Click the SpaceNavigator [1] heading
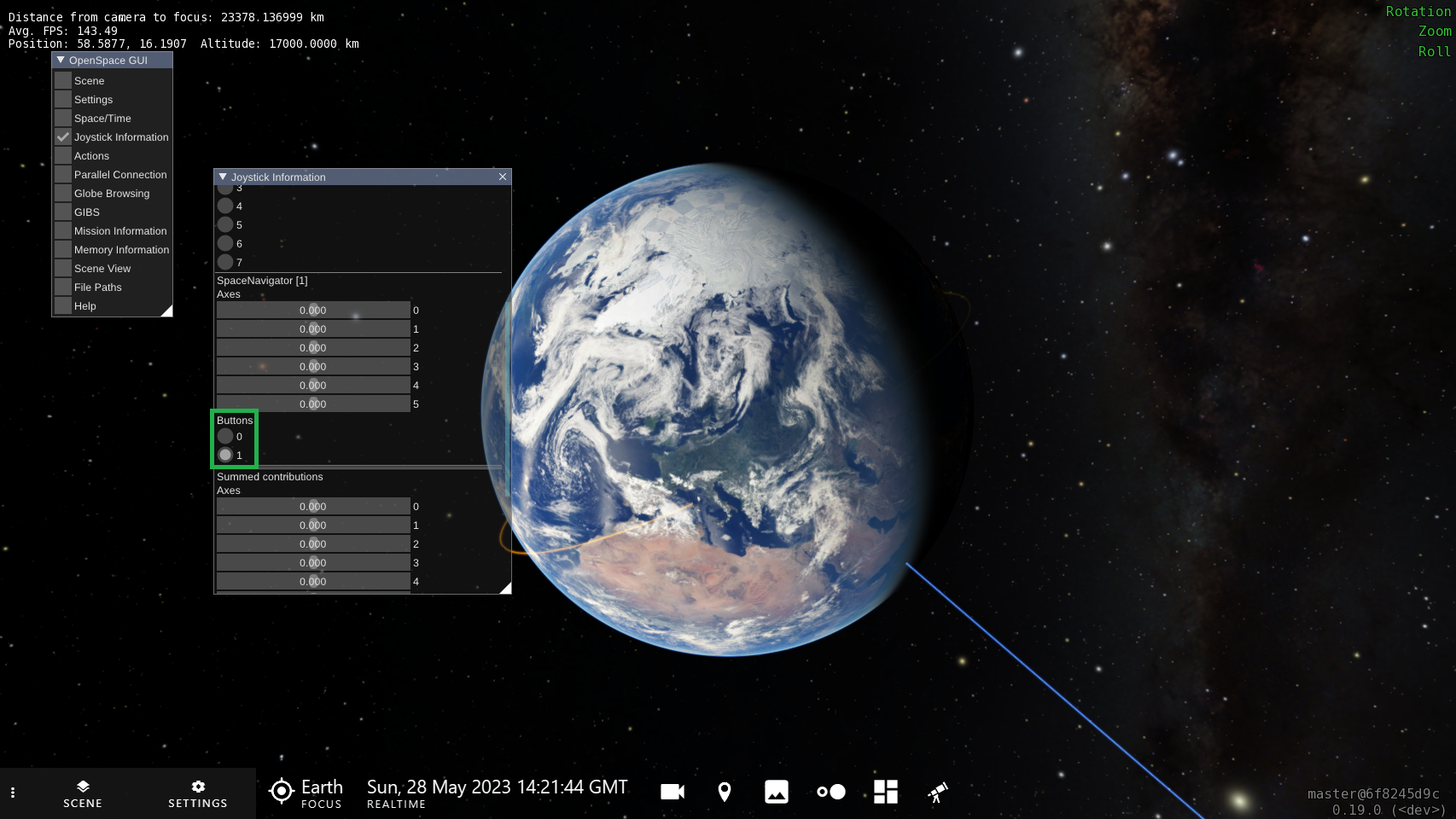Viewport: 1456px width, 819px height. click(x=262, y=280)
